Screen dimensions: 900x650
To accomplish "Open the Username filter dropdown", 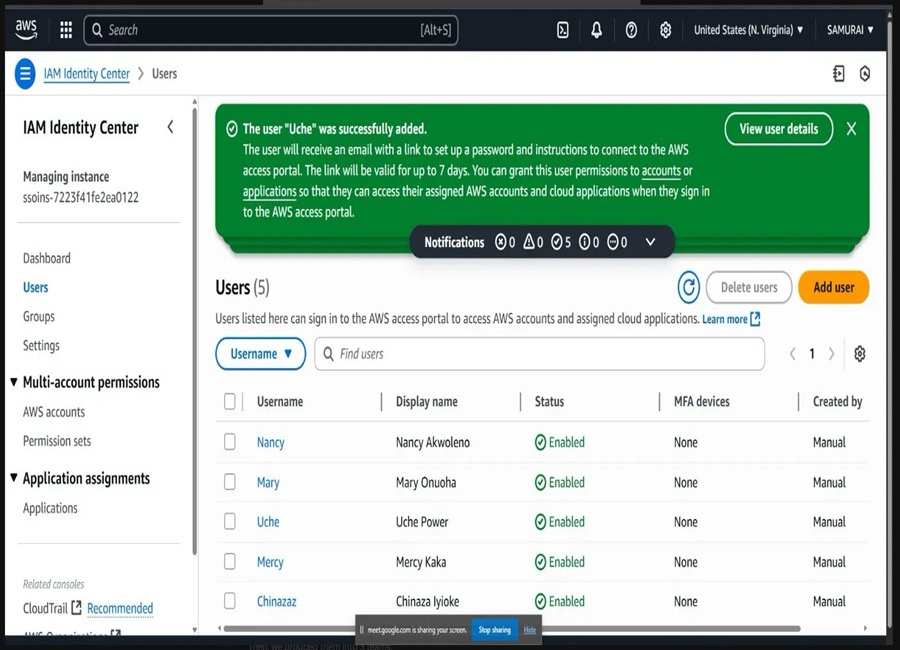I will click(x=261, y=354).
